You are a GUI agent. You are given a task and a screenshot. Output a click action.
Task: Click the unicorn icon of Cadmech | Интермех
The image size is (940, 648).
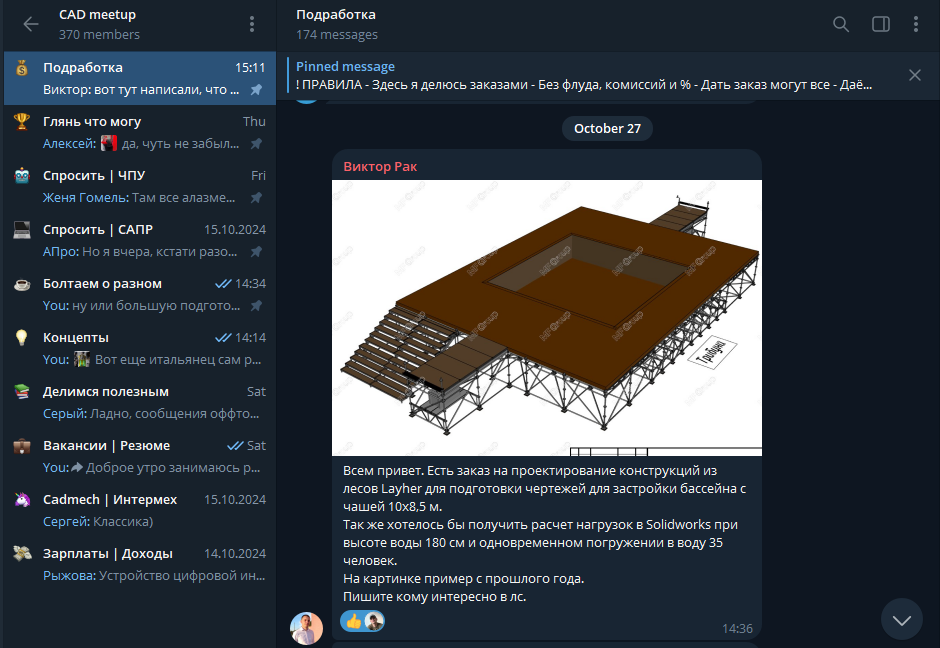[x=22, y=499]
